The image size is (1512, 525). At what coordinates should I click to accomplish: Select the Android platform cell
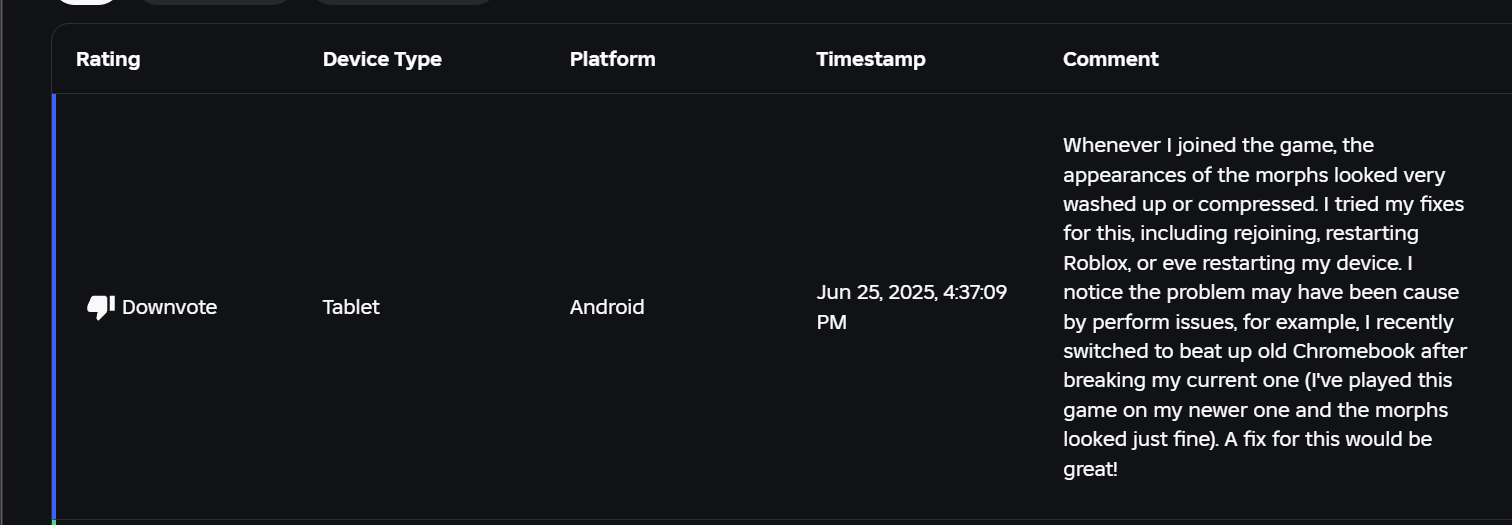(606, 307)
